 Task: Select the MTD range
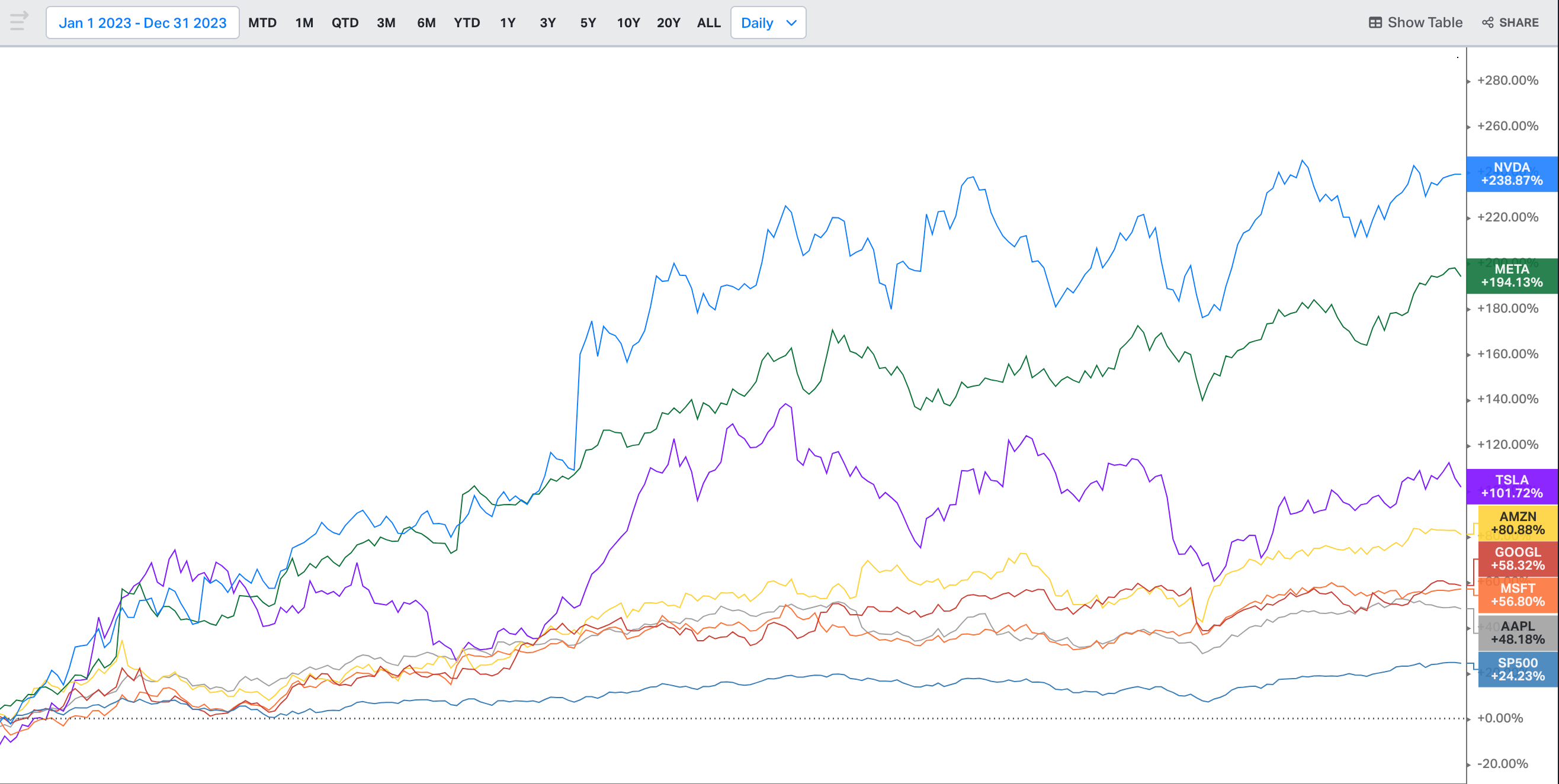pos(262,23)
